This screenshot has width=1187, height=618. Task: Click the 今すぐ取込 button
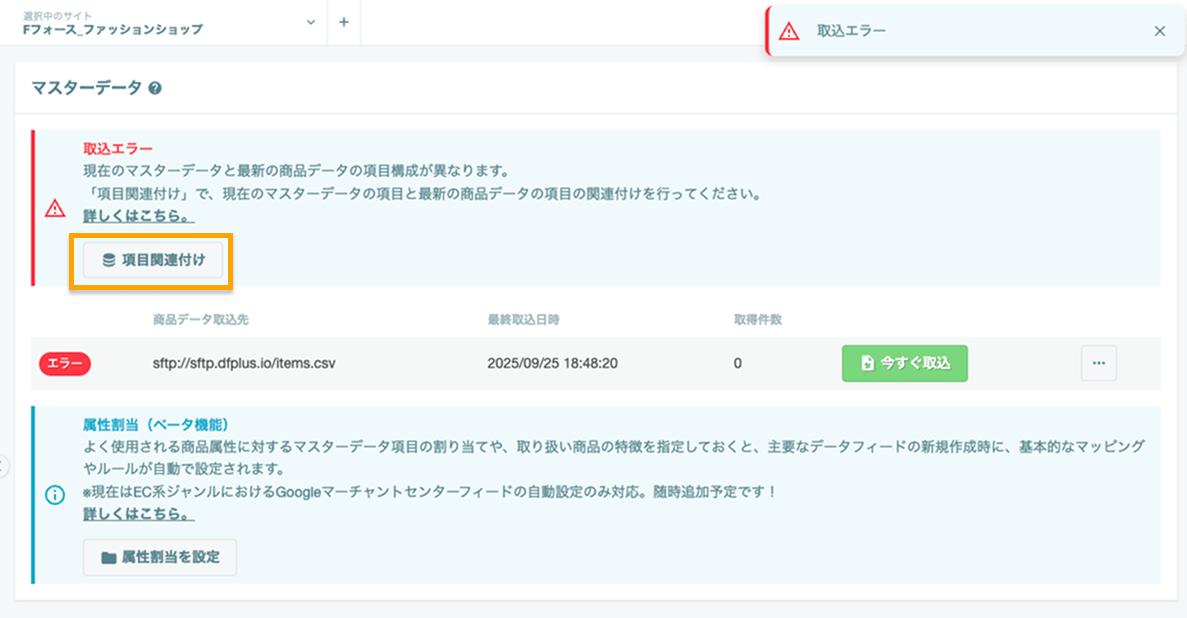click(x=905, y=364)
